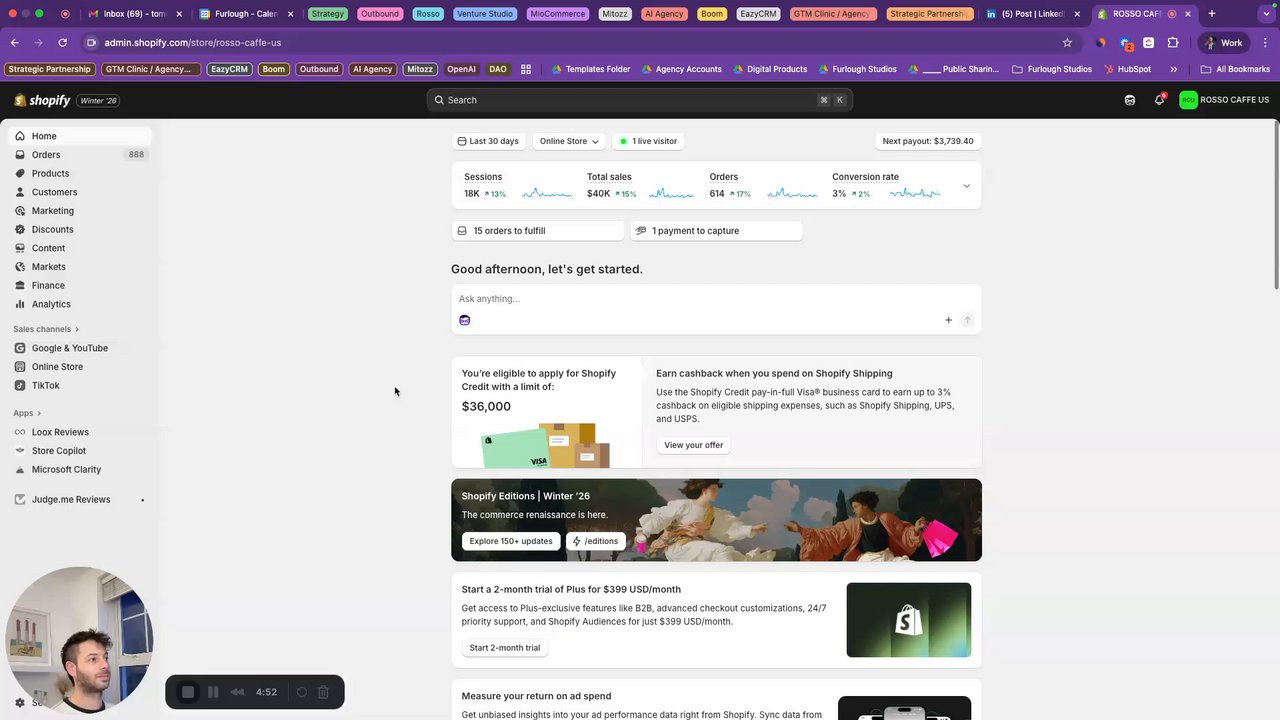
Task: Open Google & YouTube sales channel
Action: [78, 348]
